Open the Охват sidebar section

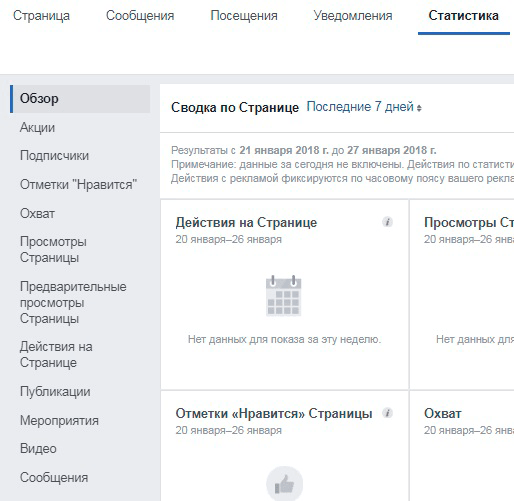pyautogui.click(x=37, y=213)
